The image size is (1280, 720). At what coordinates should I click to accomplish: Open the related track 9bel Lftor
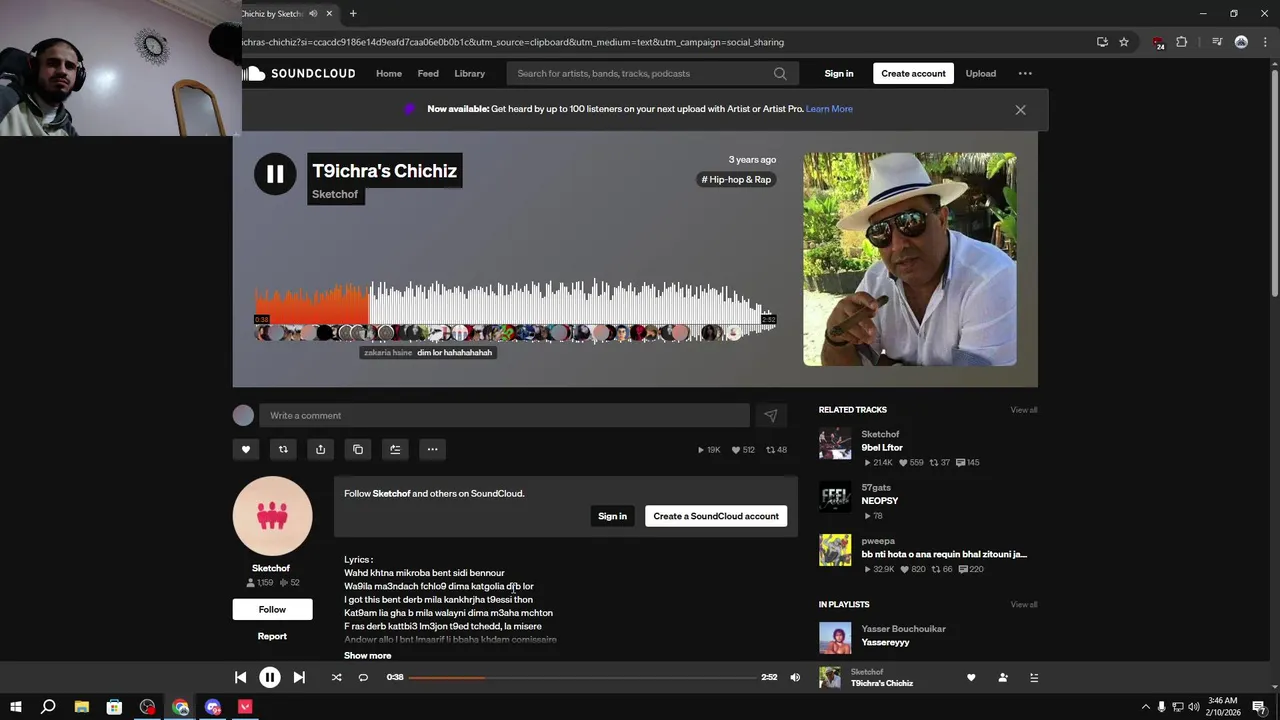882,448
